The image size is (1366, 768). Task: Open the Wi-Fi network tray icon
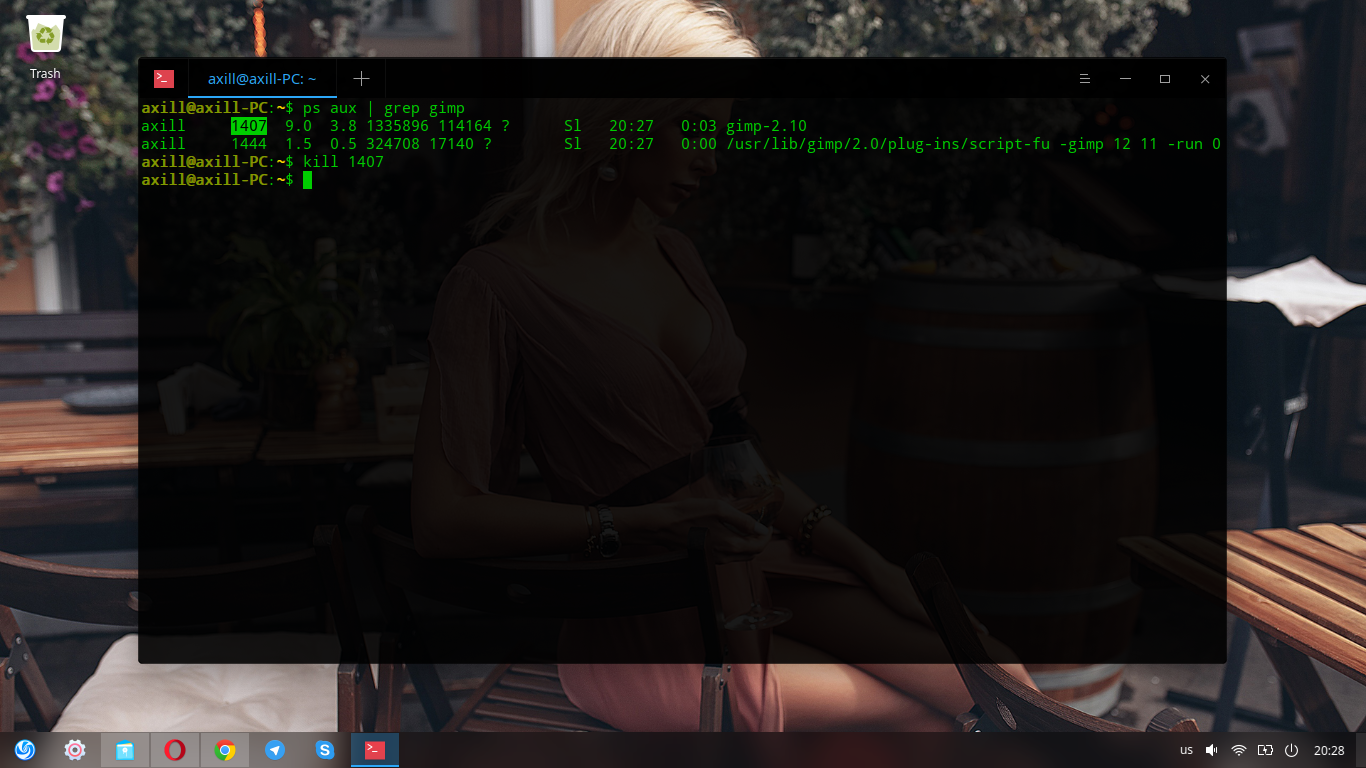point(1239,750)
